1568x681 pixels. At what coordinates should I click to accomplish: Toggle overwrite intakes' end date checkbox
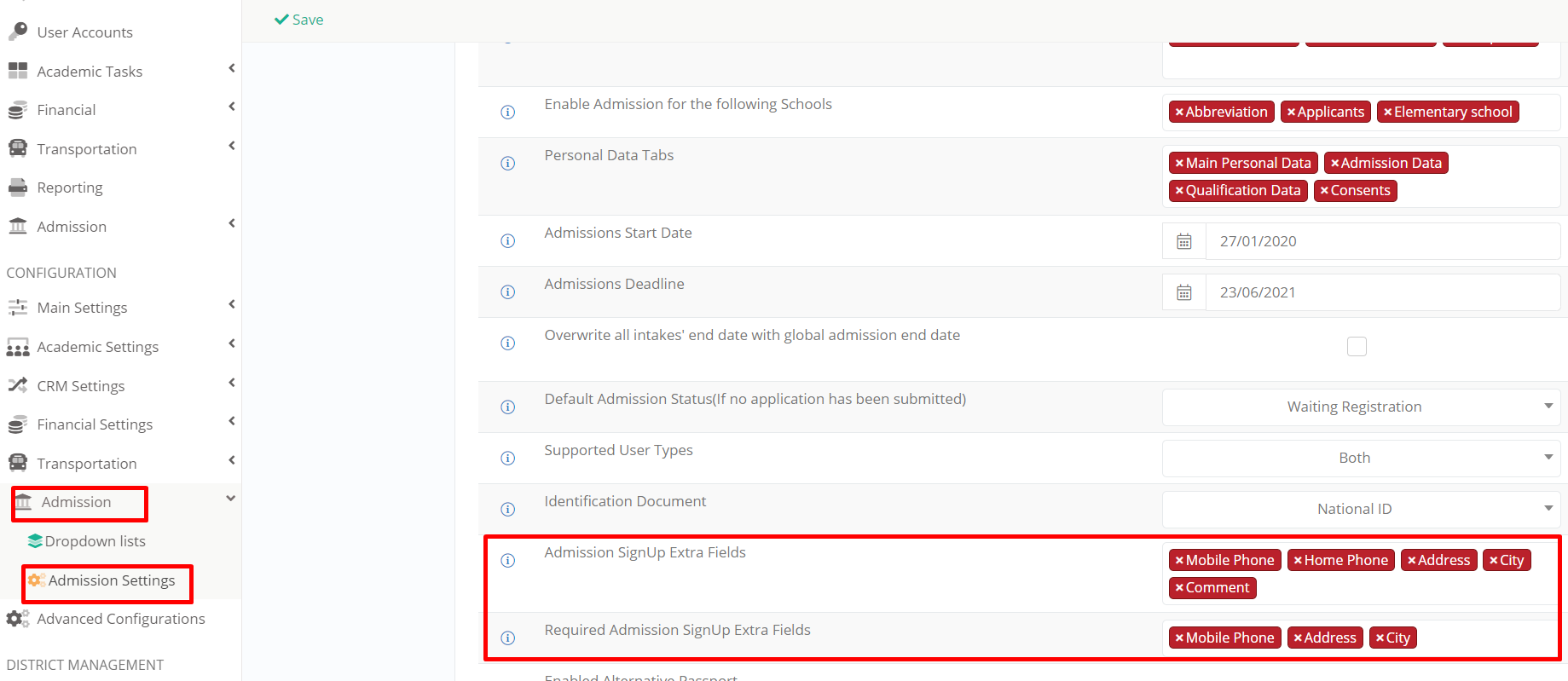(1357, 346)
